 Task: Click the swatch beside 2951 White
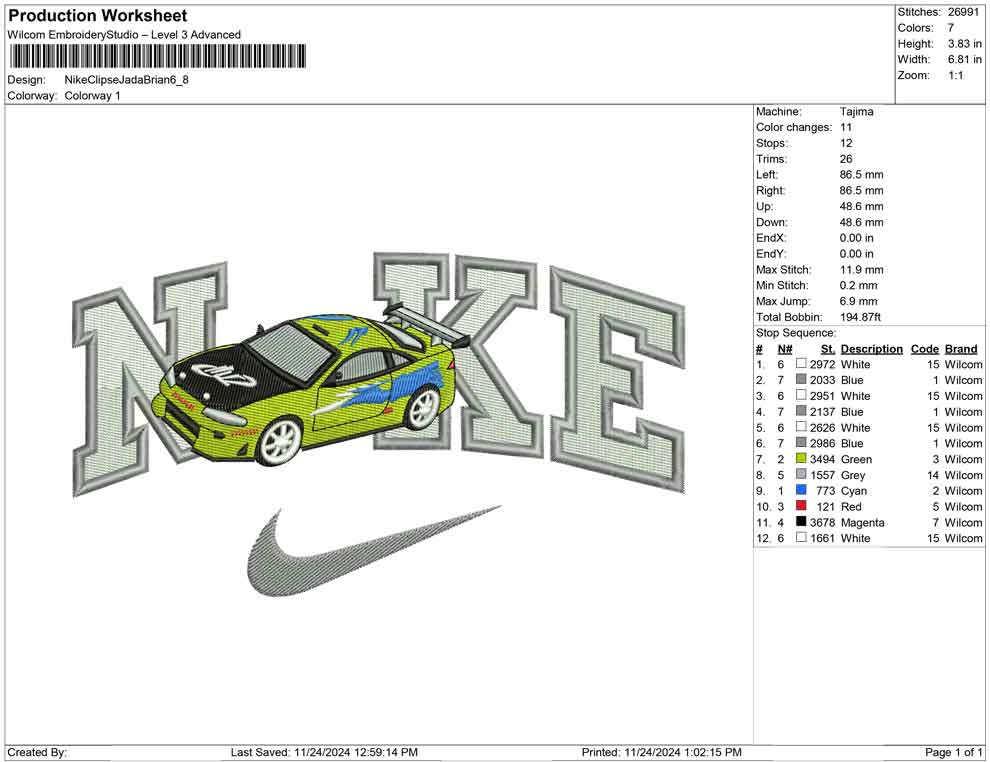point(801,395)
